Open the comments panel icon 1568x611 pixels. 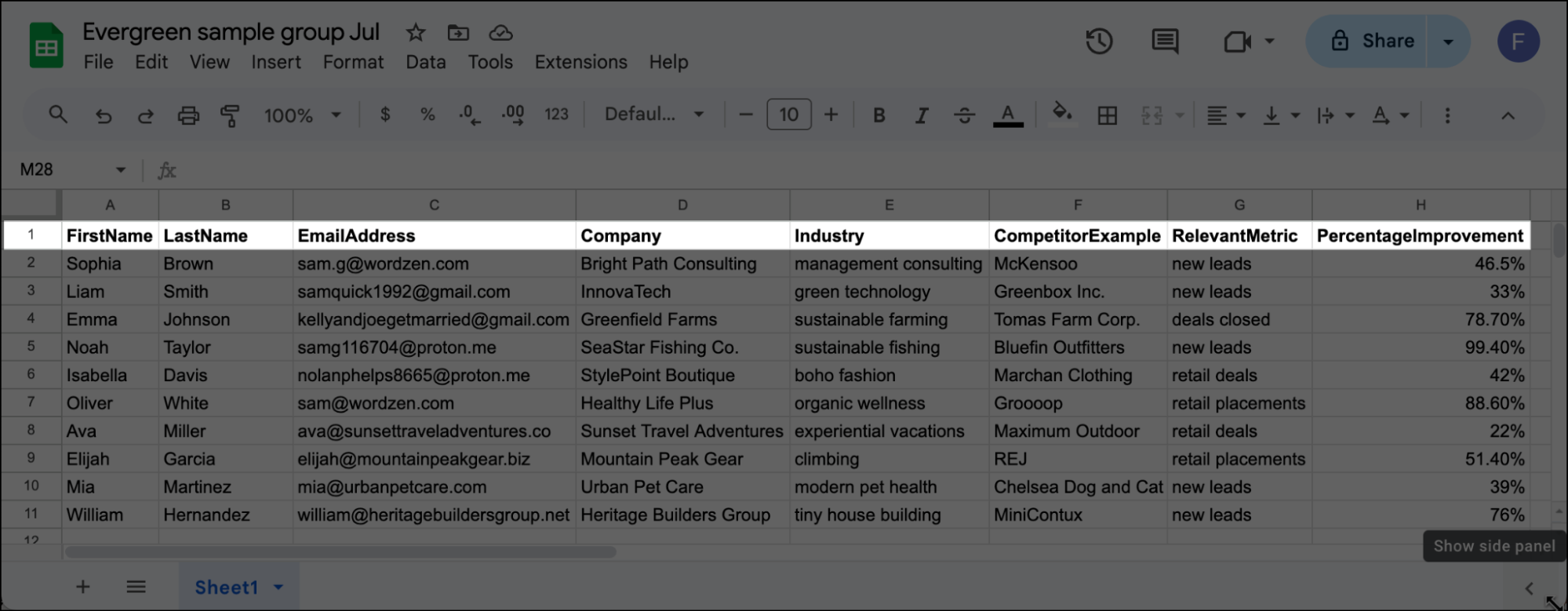(x=1165, y=41)
